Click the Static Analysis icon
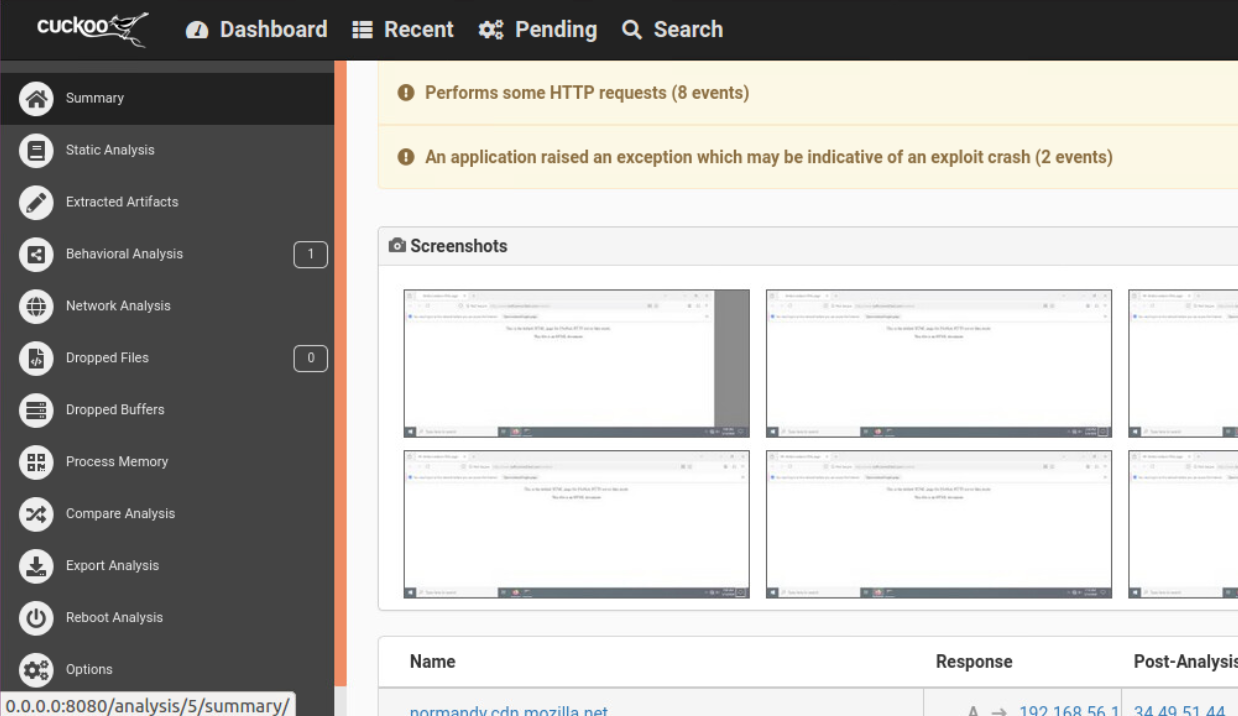This screenshot has height=716, width=1238. click(36, 150)
